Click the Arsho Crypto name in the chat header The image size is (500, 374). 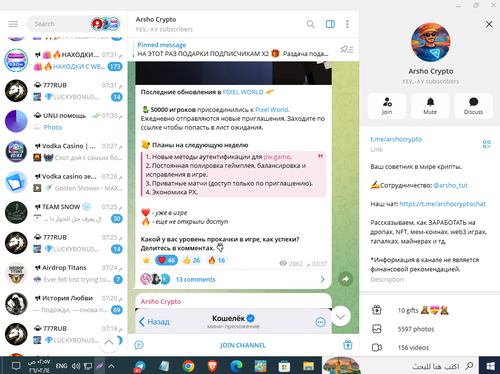click(156, 20)
